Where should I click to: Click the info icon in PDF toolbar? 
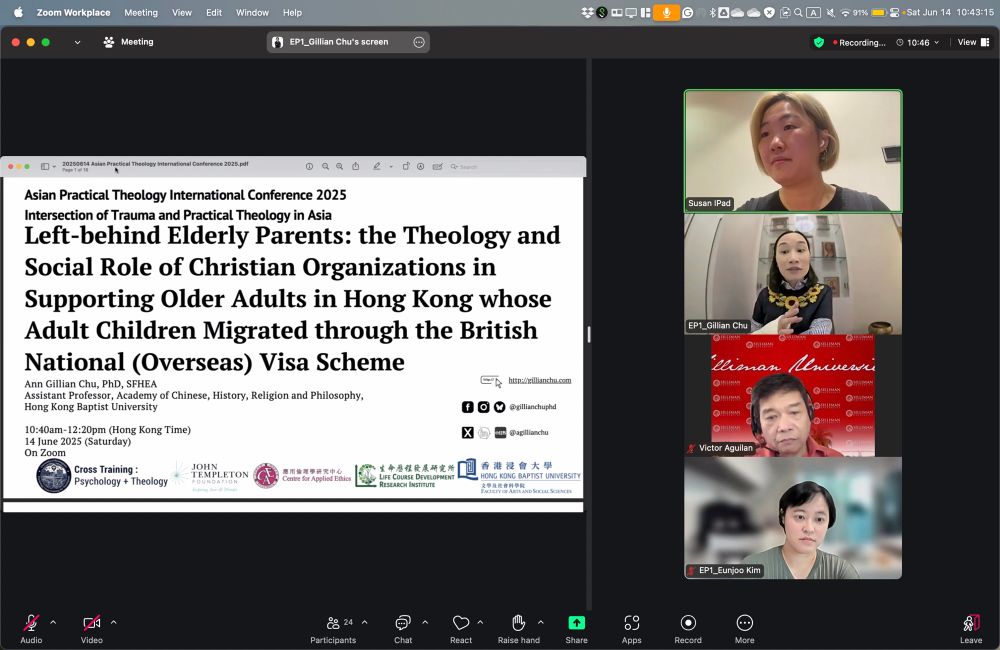click(309, 166)
